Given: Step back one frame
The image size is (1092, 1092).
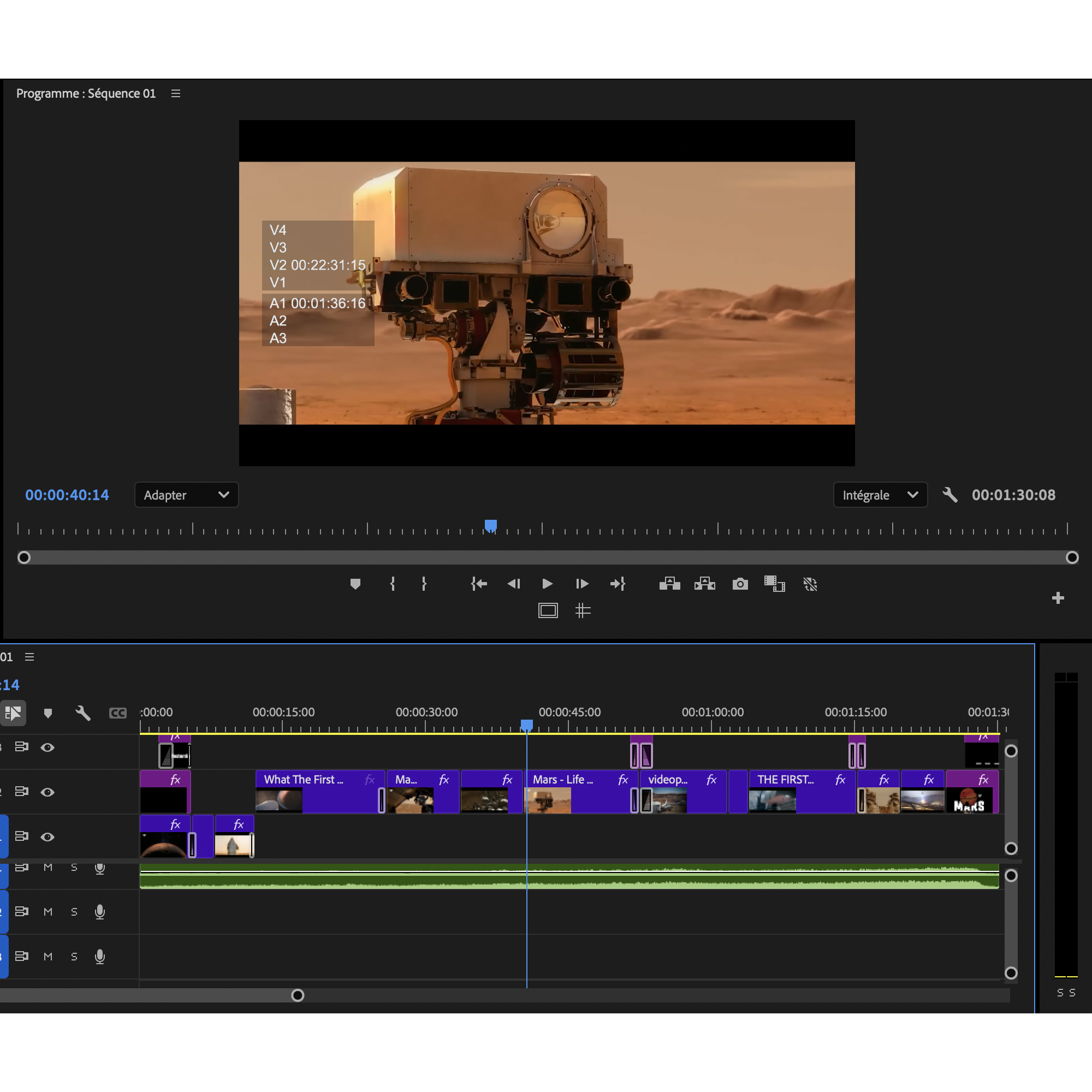Looking at the screenshot, I should [x=513, y=584].
